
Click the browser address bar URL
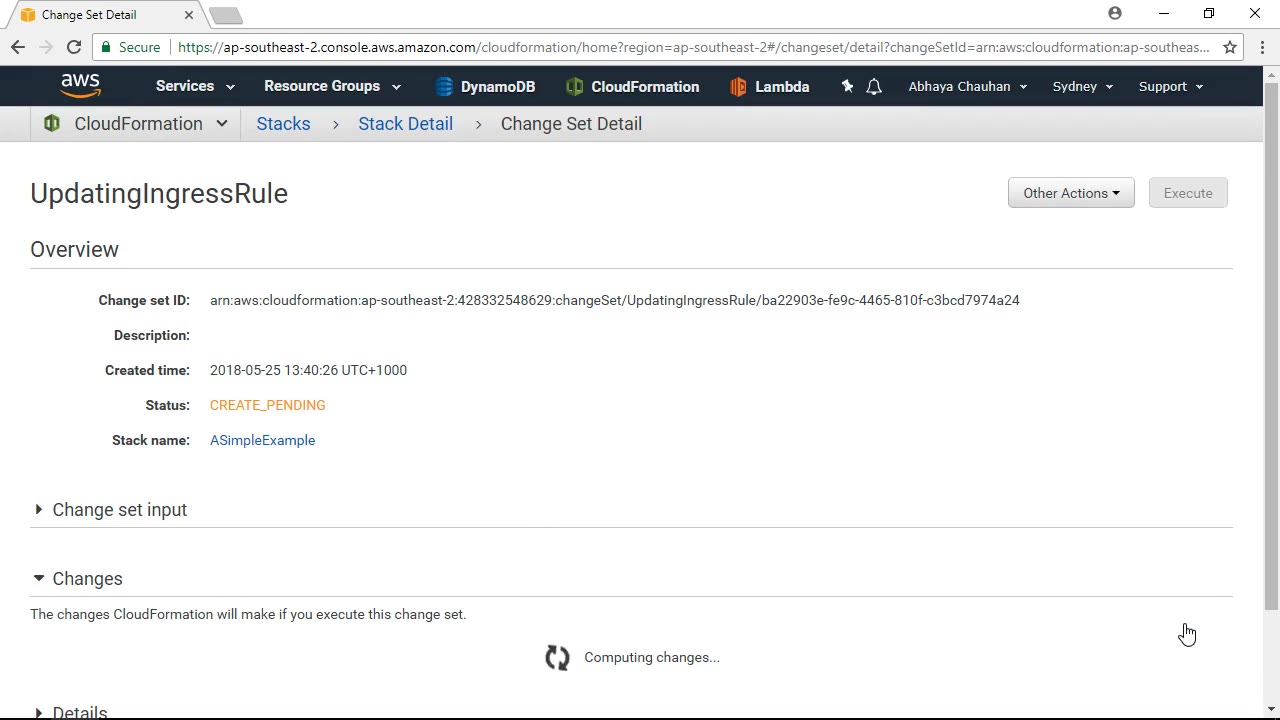pyautogui.click(x=690, y=47)
